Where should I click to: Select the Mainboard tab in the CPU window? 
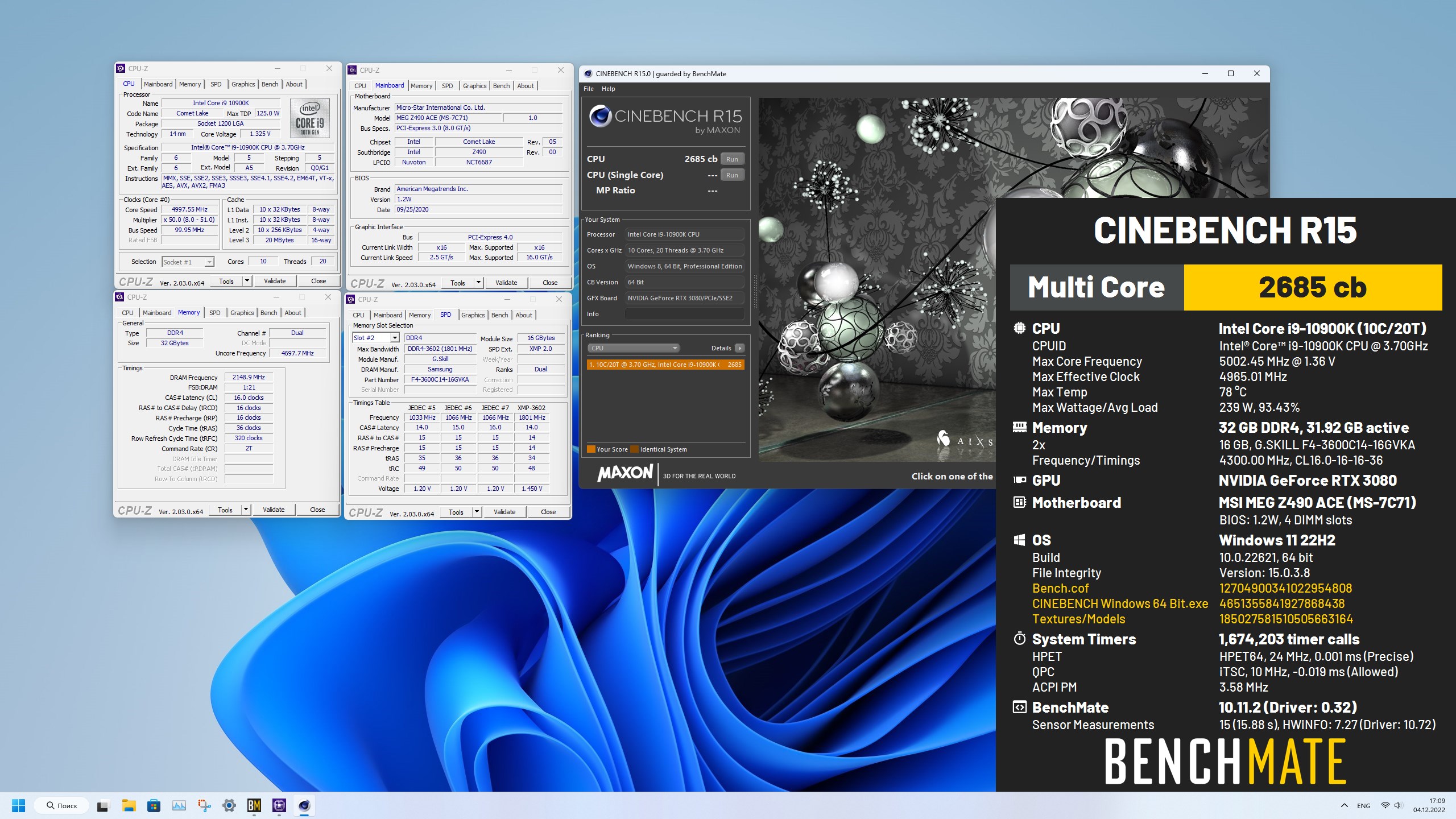point(158,84)
